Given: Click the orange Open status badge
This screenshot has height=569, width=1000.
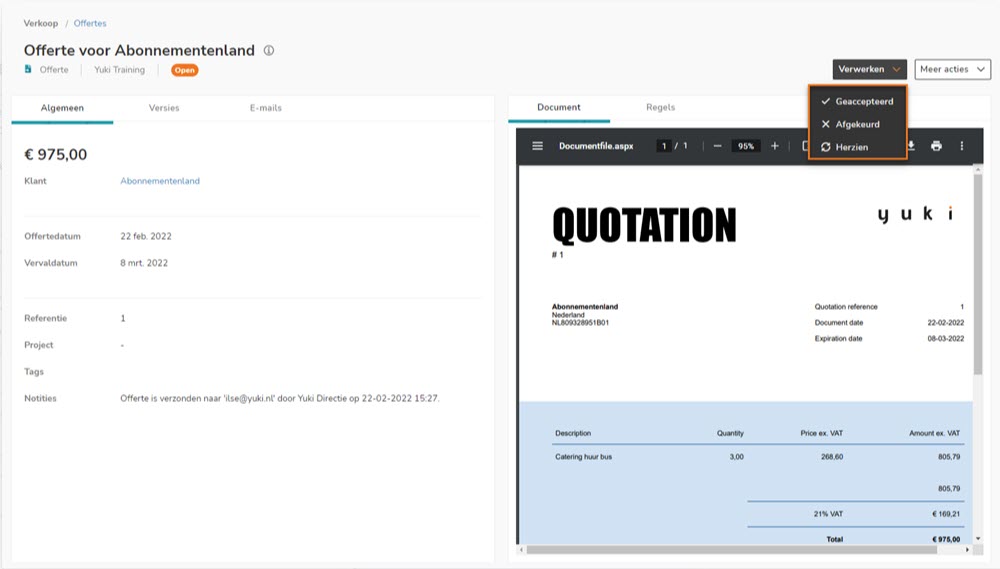Looking at the screenshot, I should pyautogui.click(x=184, y=70).
